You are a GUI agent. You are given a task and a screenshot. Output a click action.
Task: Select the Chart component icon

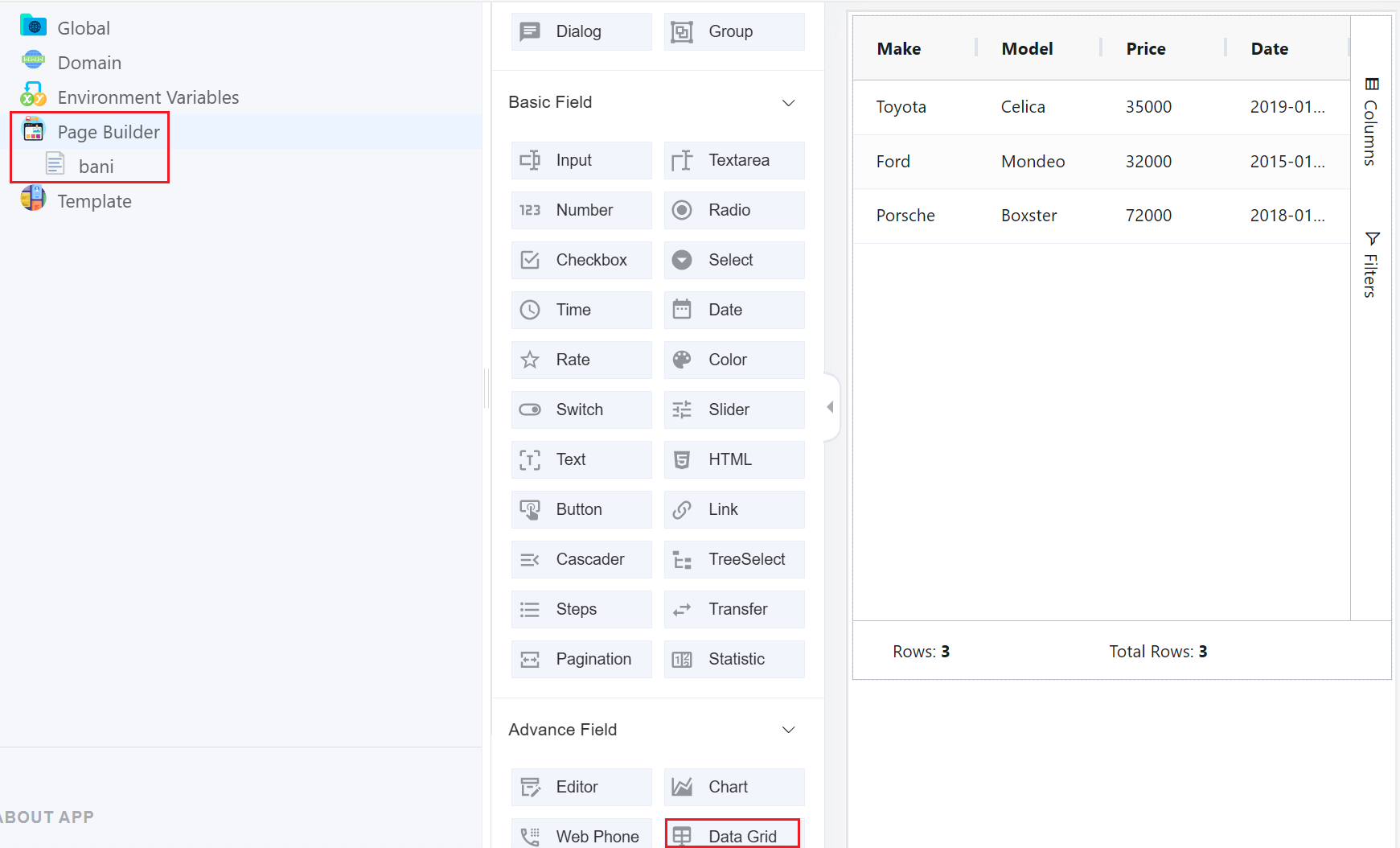coord(682,787)
